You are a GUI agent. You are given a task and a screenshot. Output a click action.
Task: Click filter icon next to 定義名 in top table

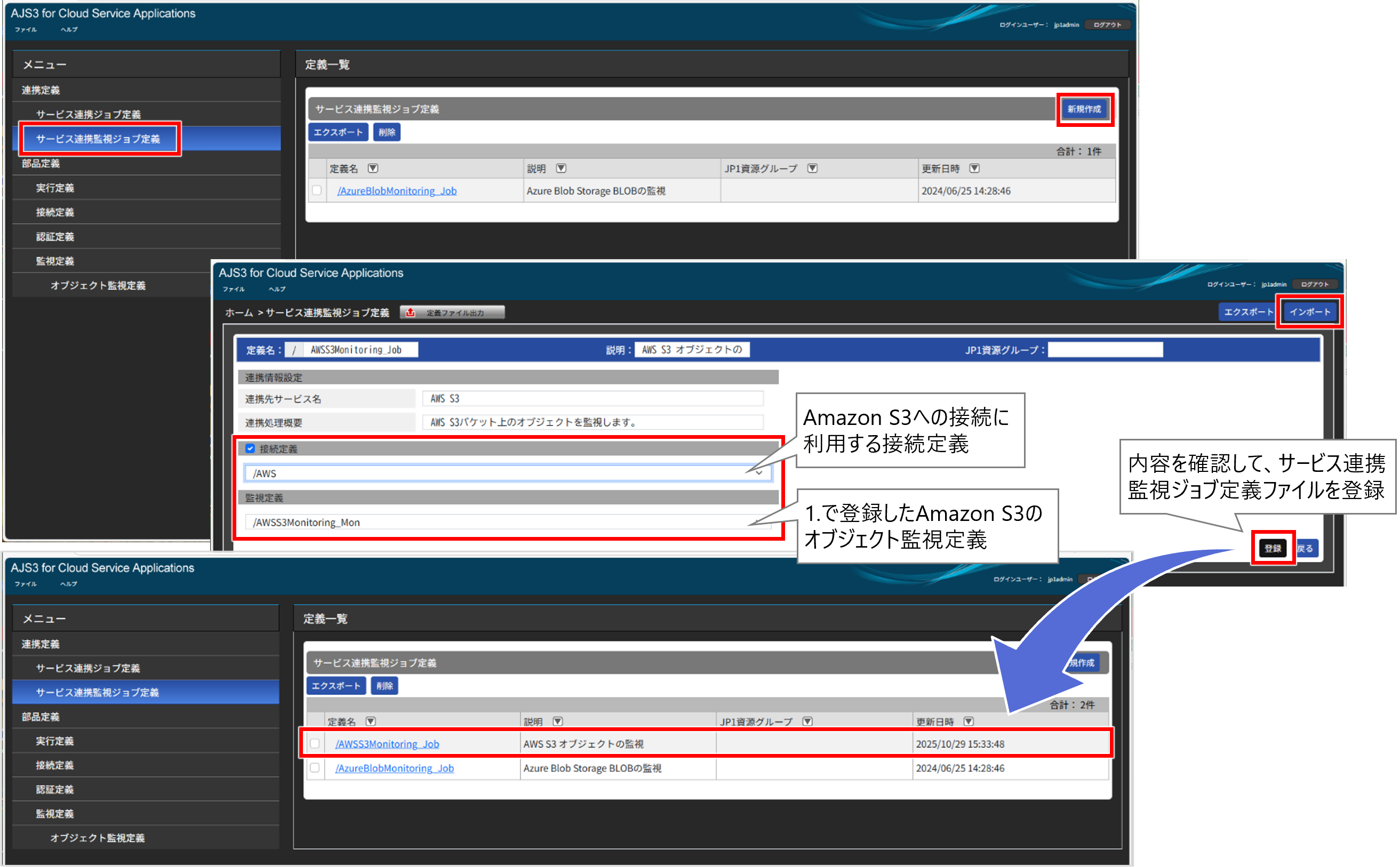pos(373,168)
